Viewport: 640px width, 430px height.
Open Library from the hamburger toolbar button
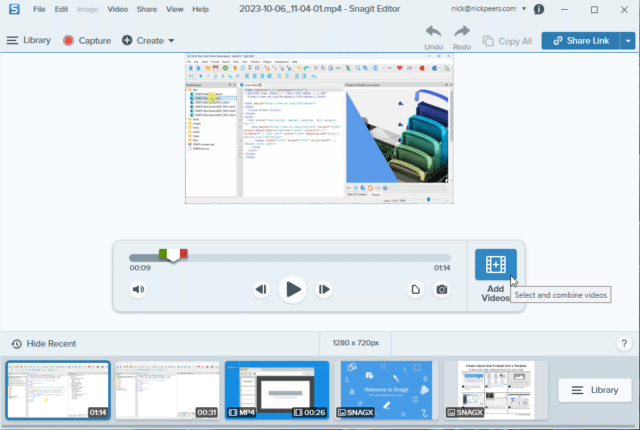[x=29, y=40]
